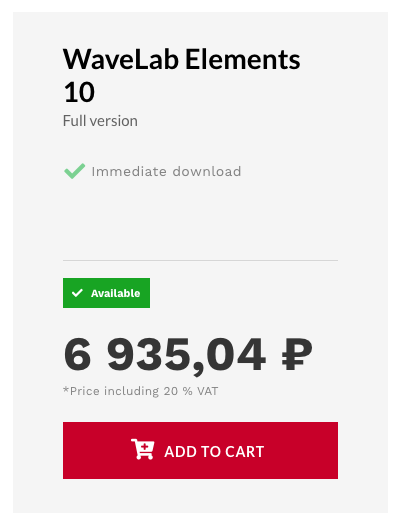Click the ruble currency symbol
The image size is (399, 524).
[297, 354]
